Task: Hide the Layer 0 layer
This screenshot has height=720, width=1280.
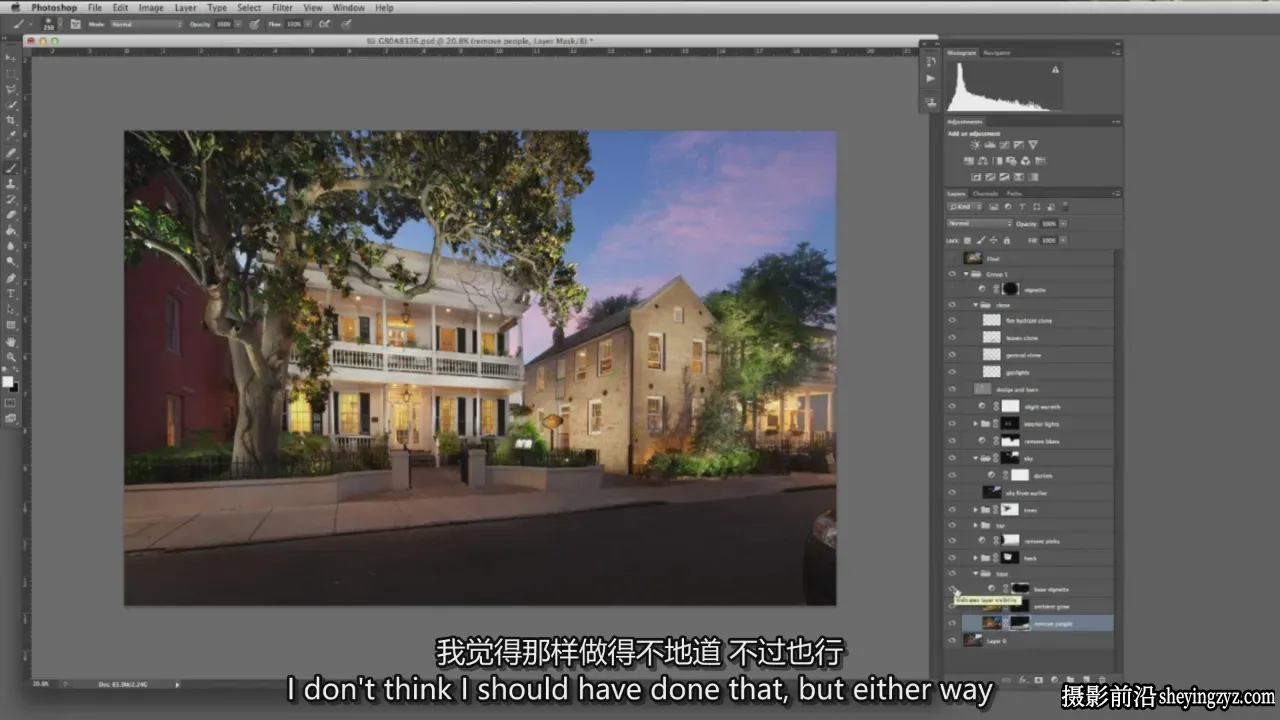Action: click(x=952, y=640)
